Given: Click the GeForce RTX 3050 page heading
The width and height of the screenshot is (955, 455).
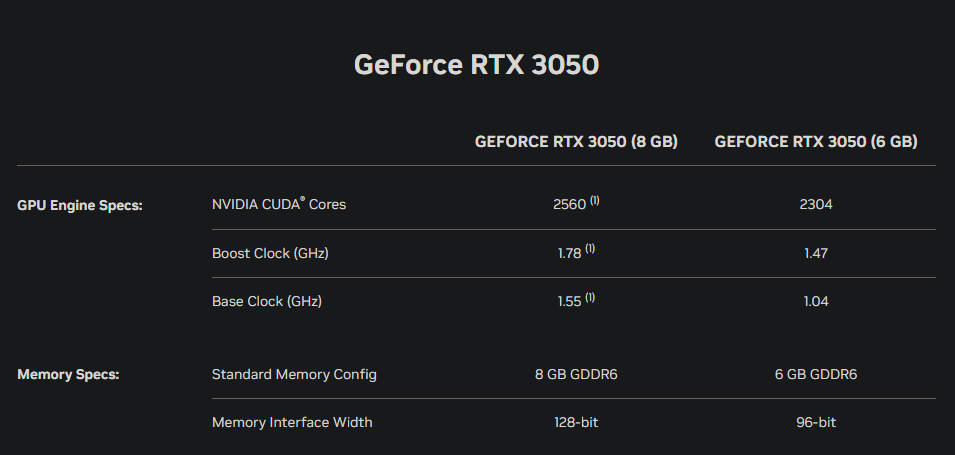Looking at the screenshot, I should 477,65.
